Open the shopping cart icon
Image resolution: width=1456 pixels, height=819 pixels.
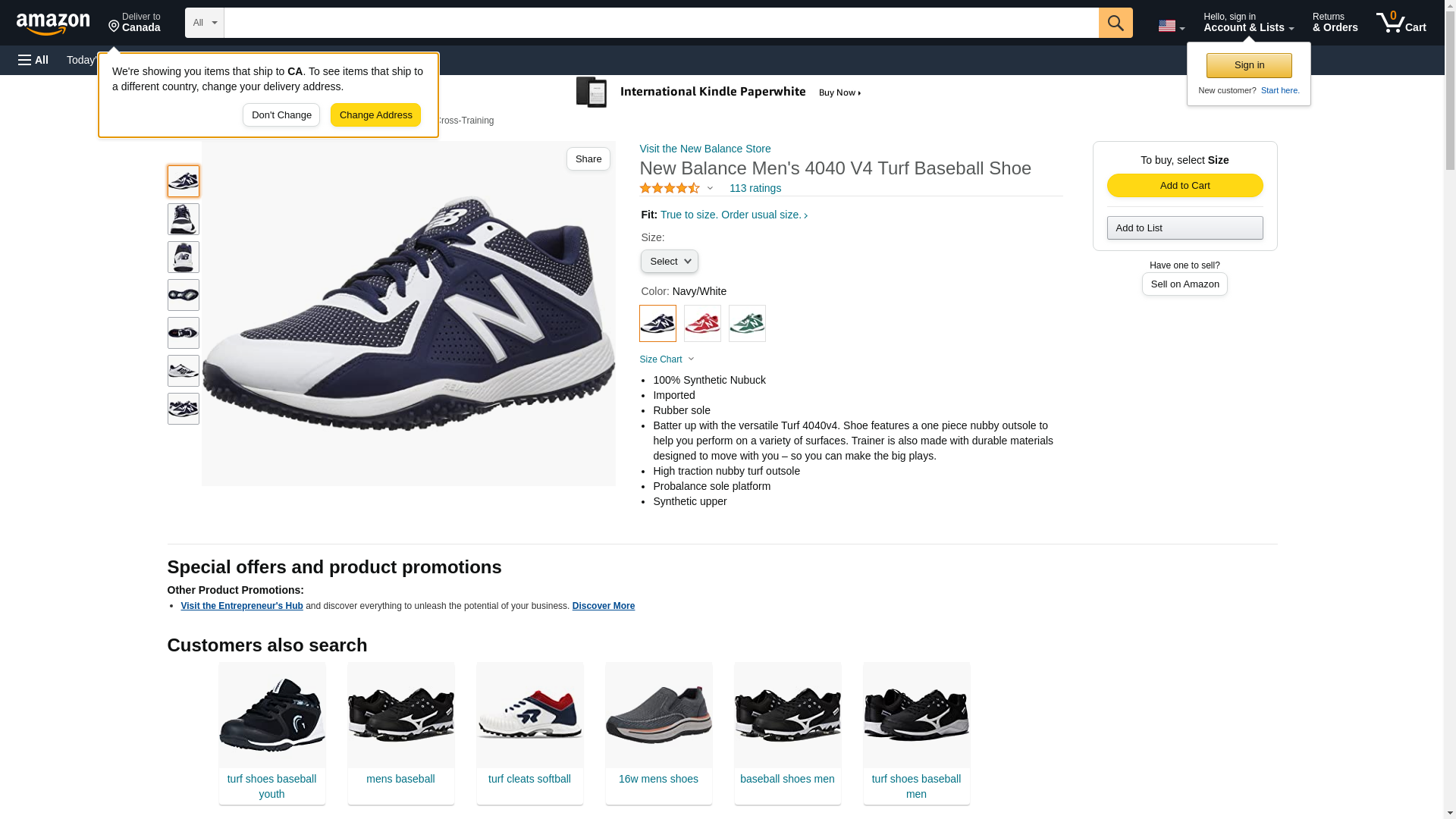[x=1401, y=23]
